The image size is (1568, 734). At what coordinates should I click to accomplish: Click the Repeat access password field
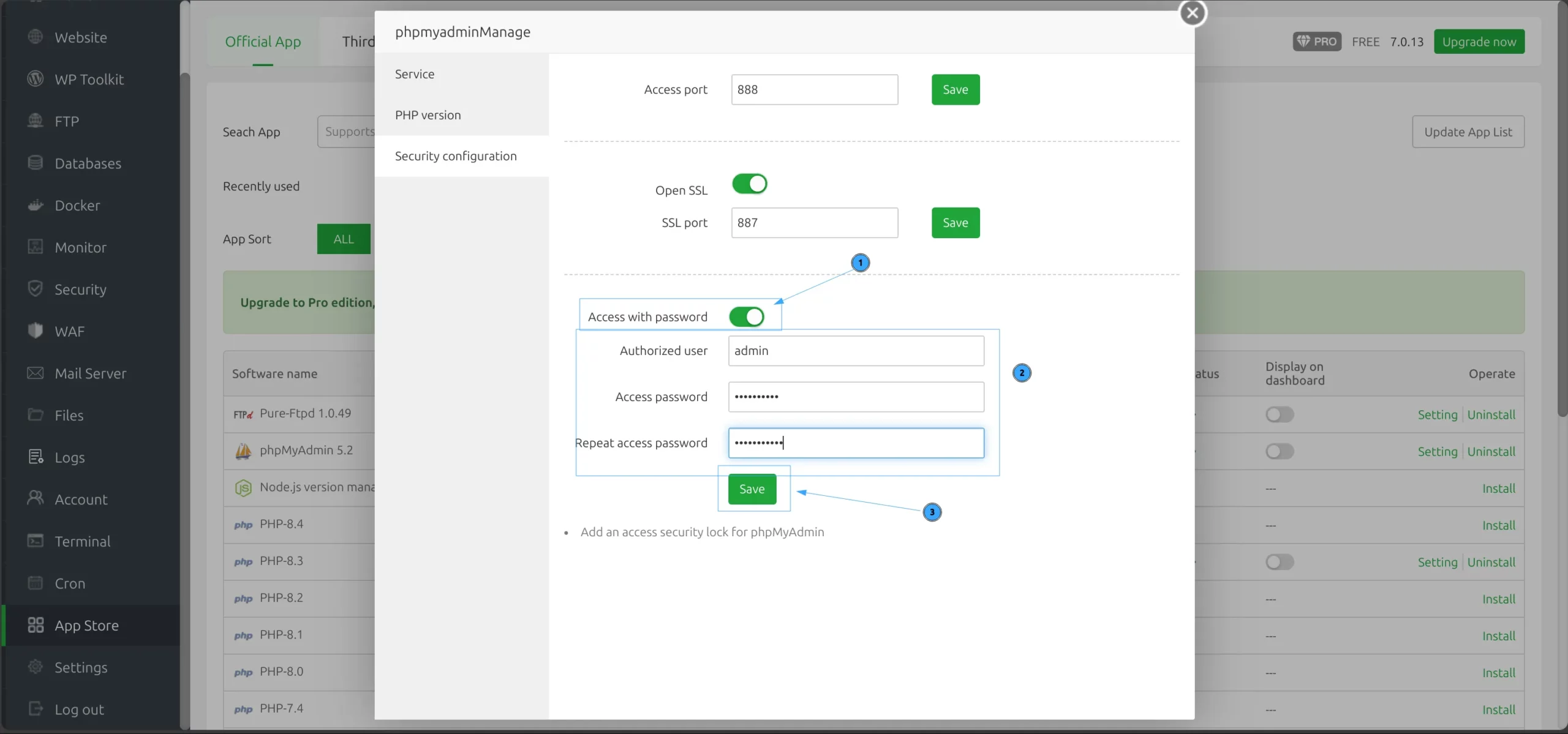pyautogui.click(x=856, y=443)
